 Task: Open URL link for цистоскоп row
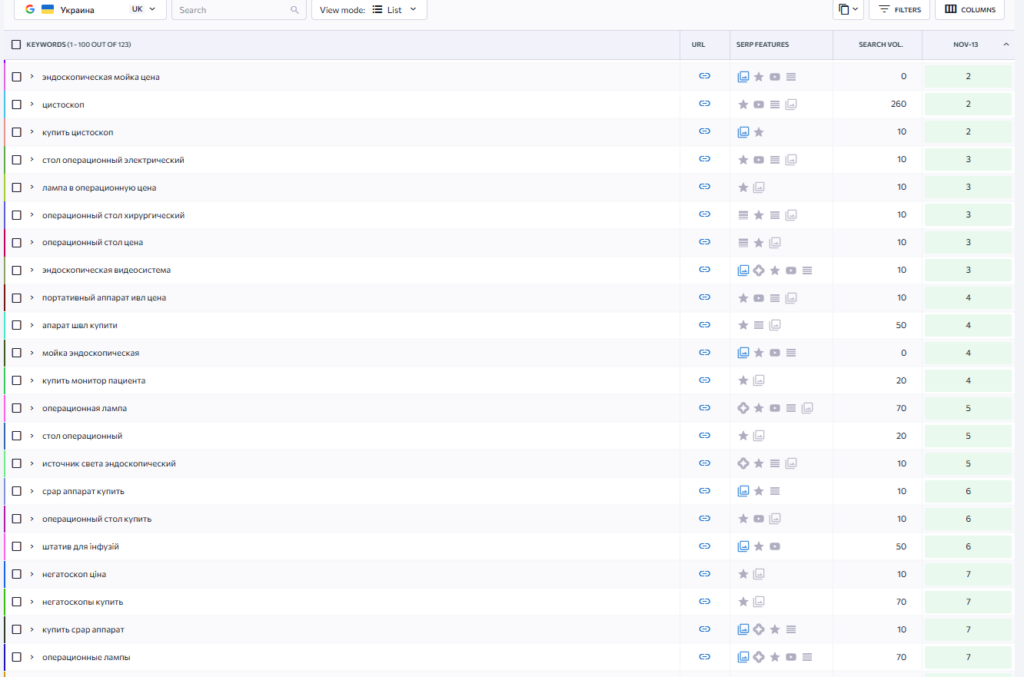click(x=704, y=104)
